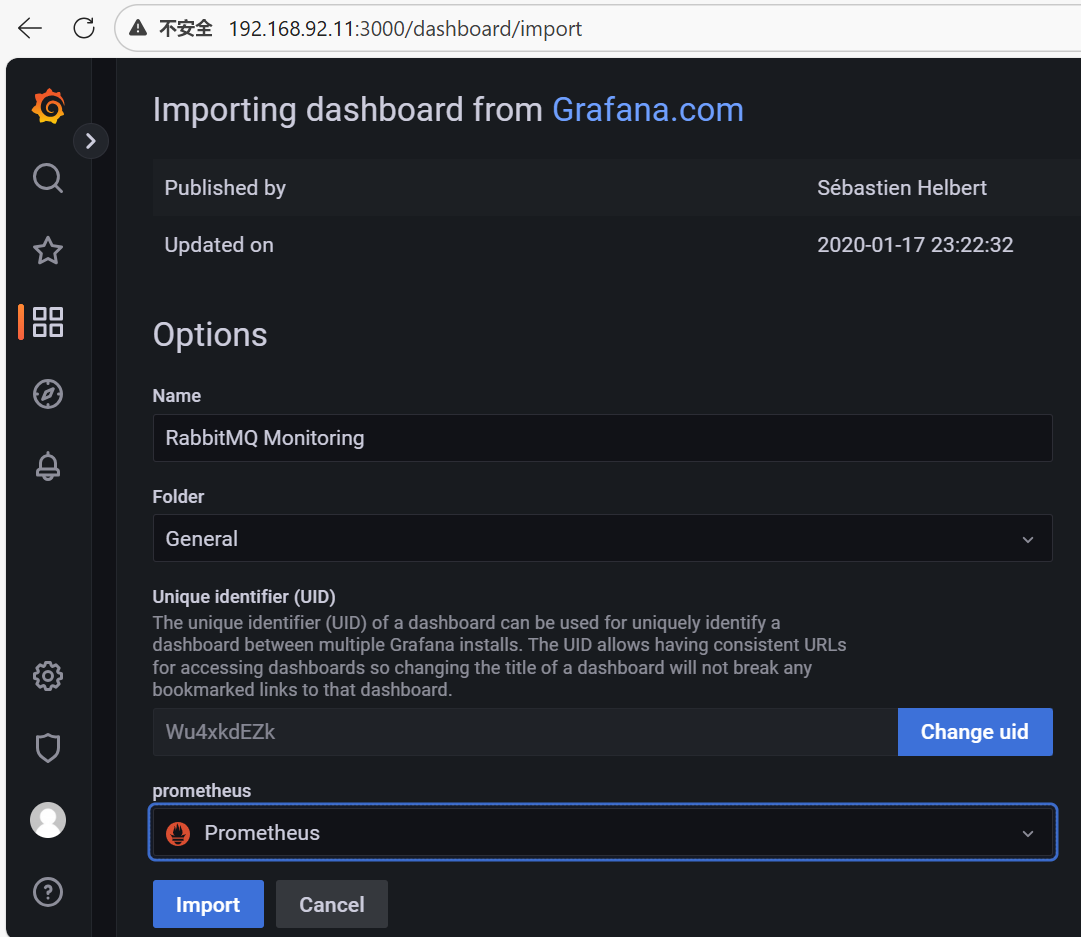1081x937 pixels.
Task: Expand the sidebar navigation arrow
Action: click(91, 141)
